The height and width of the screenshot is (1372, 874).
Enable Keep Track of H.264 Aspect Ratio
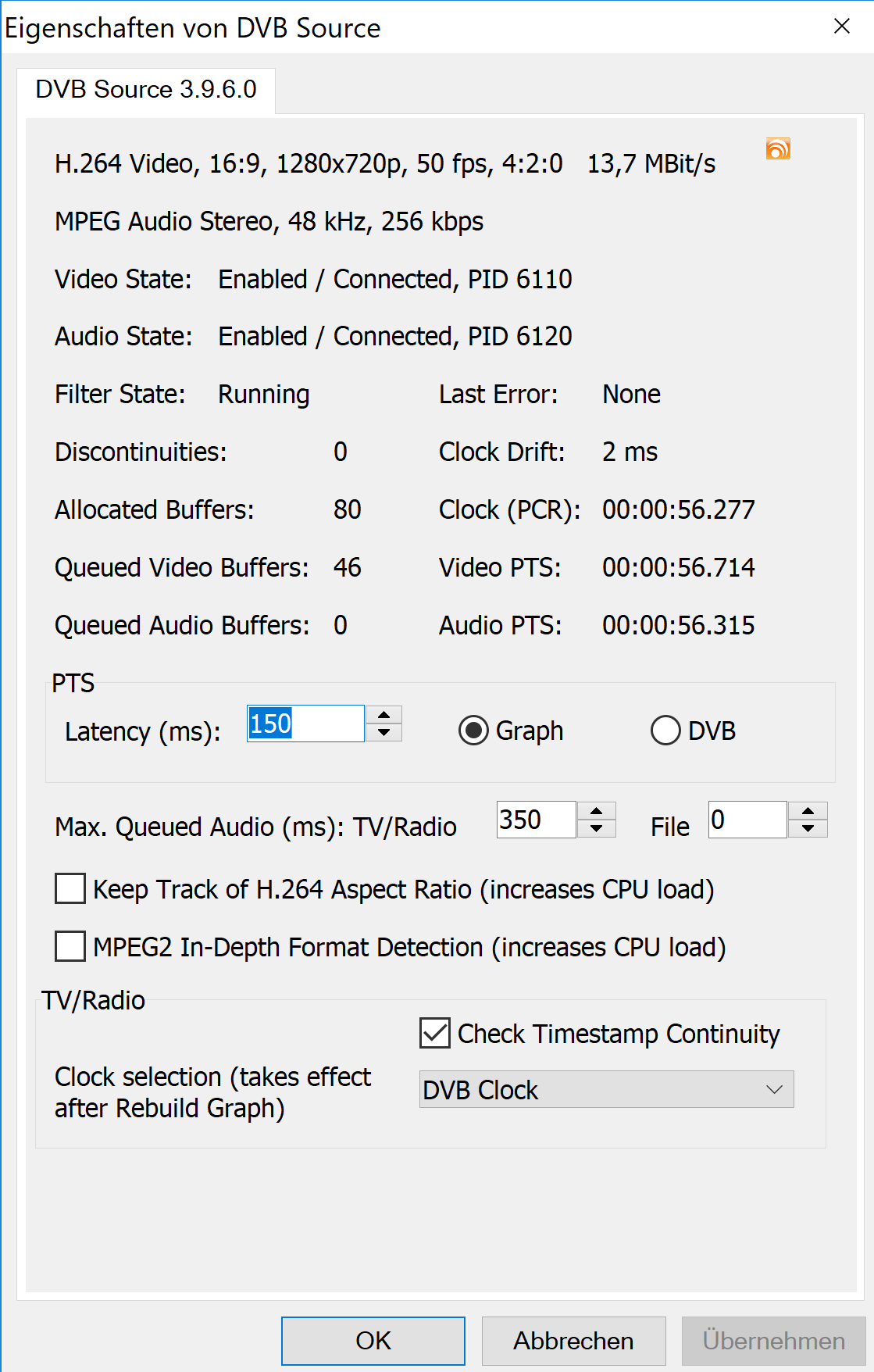pos(70,889)
